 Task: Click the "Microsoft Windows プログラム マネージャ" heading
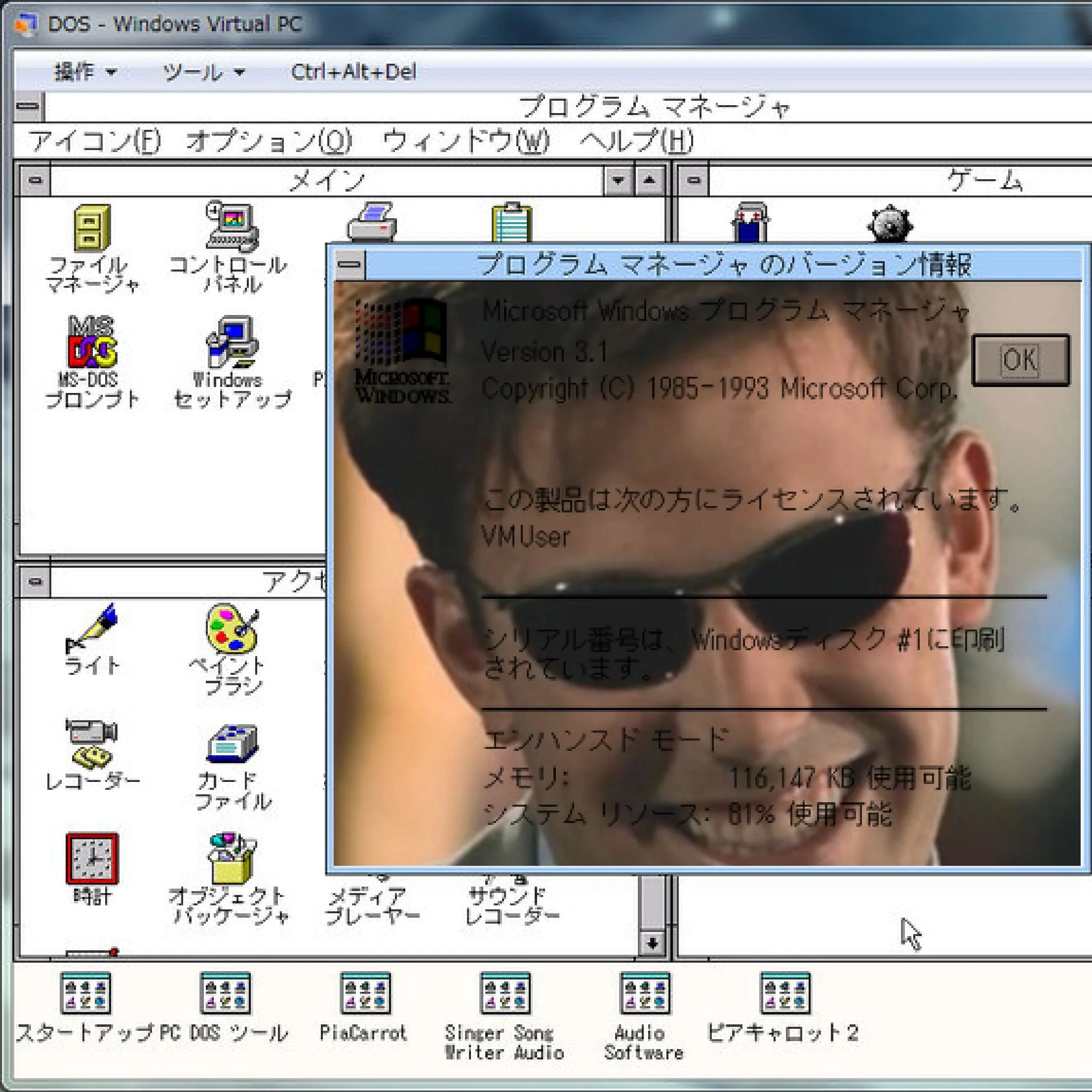(726, 311)
